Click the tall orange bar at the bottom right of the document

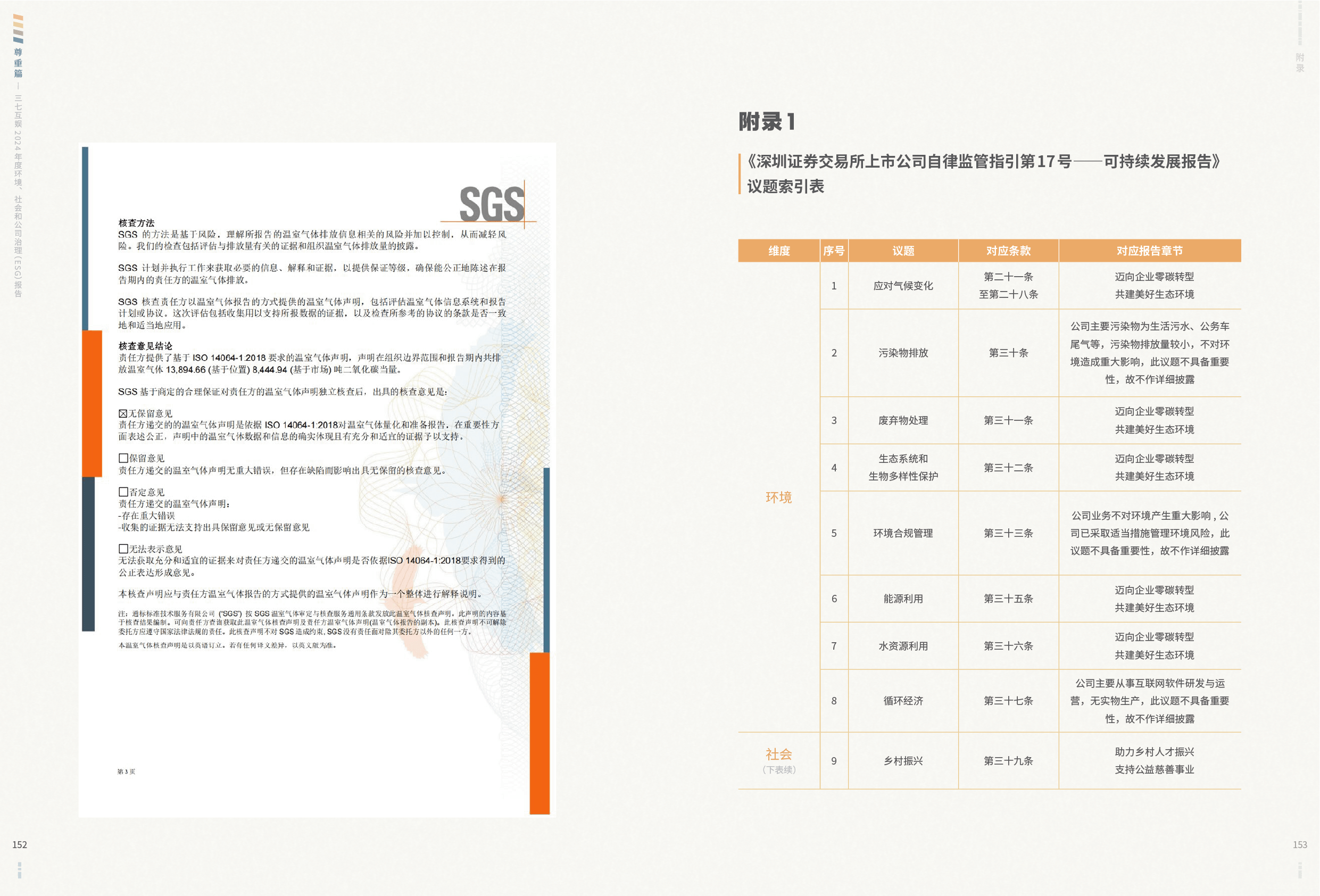[x=539, y=733]
